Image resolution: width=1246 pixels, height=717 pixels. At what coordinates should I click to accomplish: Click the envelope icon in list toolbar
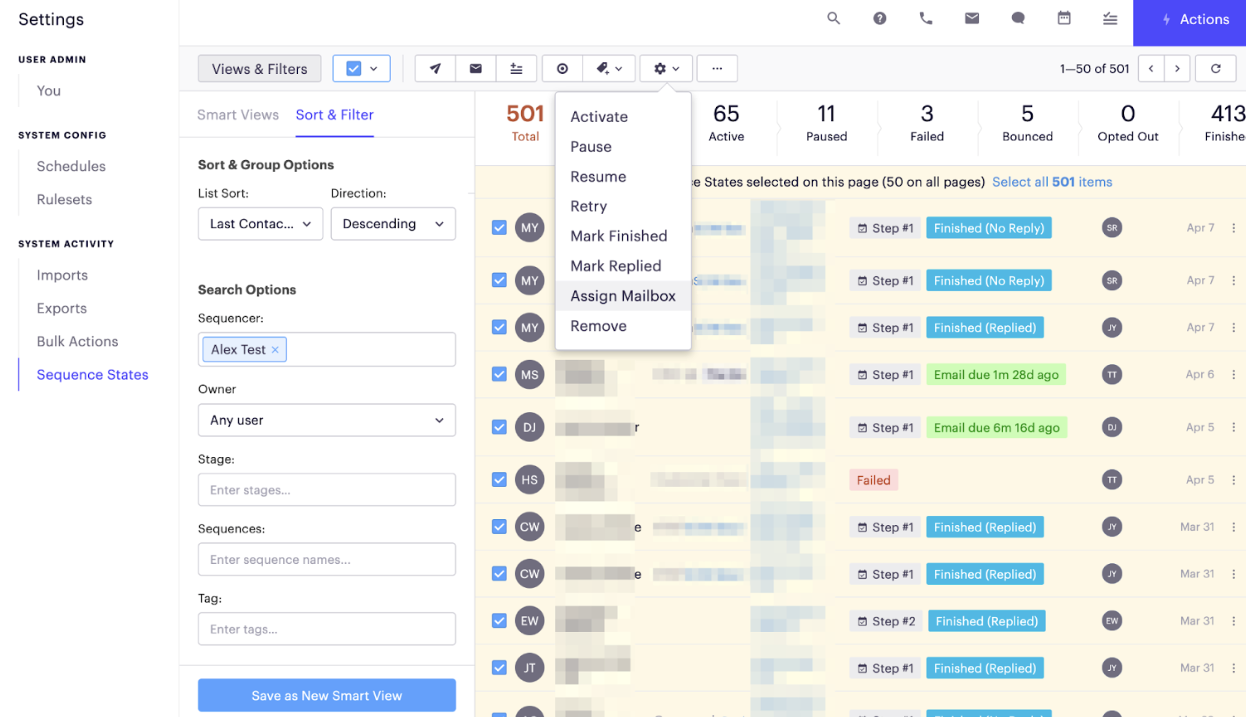(476, 69)
